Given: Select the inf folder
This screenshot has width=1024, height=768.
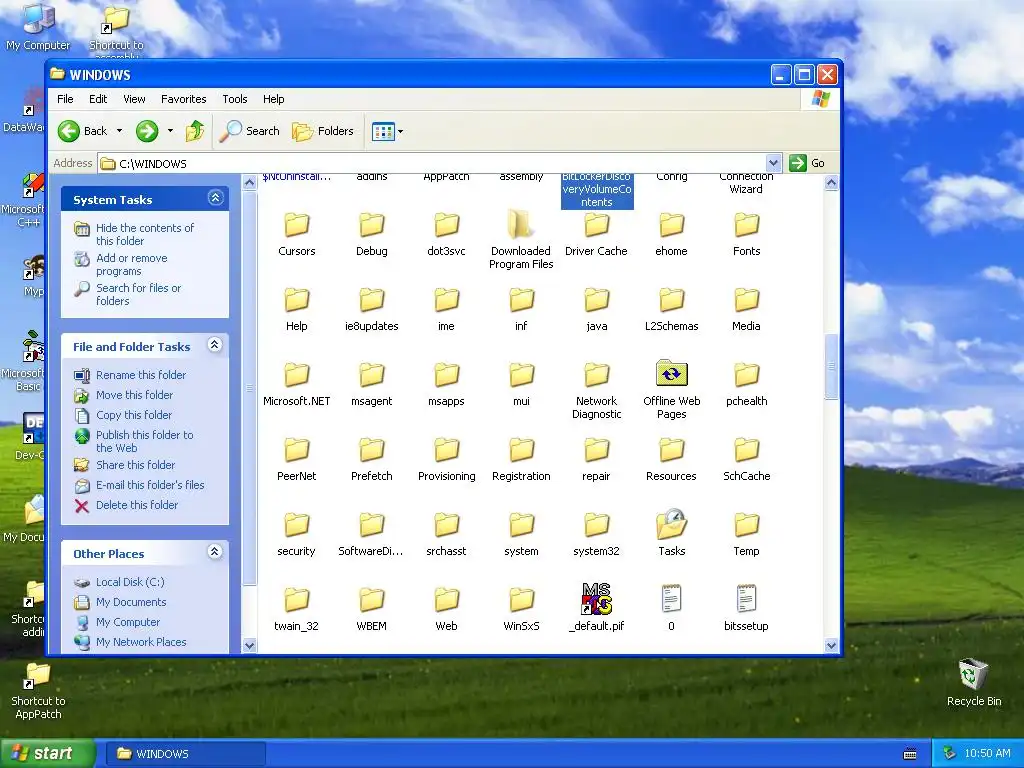Looking at the screenshot, I should tap(521, 308).
